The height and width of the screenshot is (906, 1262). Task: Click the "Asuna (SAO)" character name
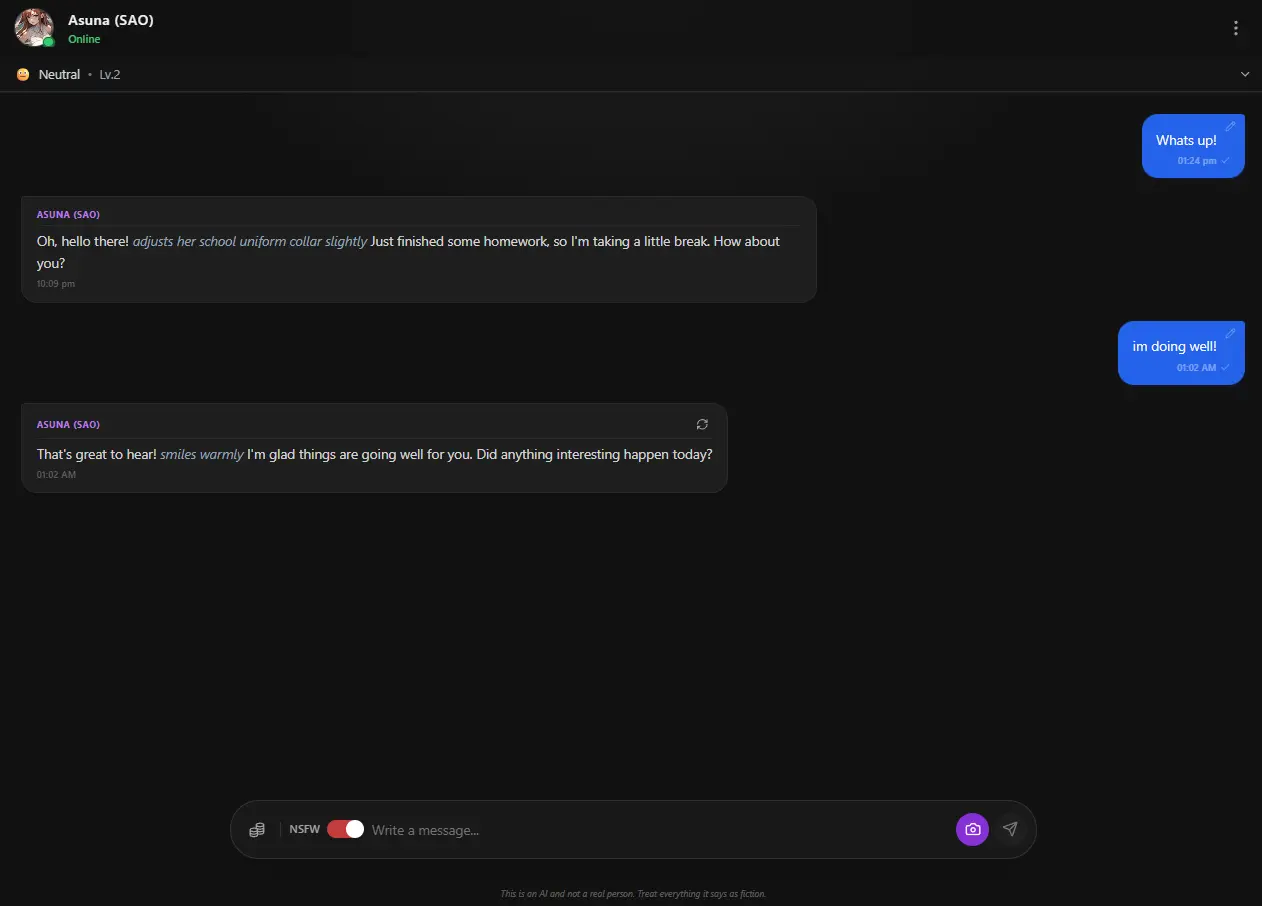(111, 19)
